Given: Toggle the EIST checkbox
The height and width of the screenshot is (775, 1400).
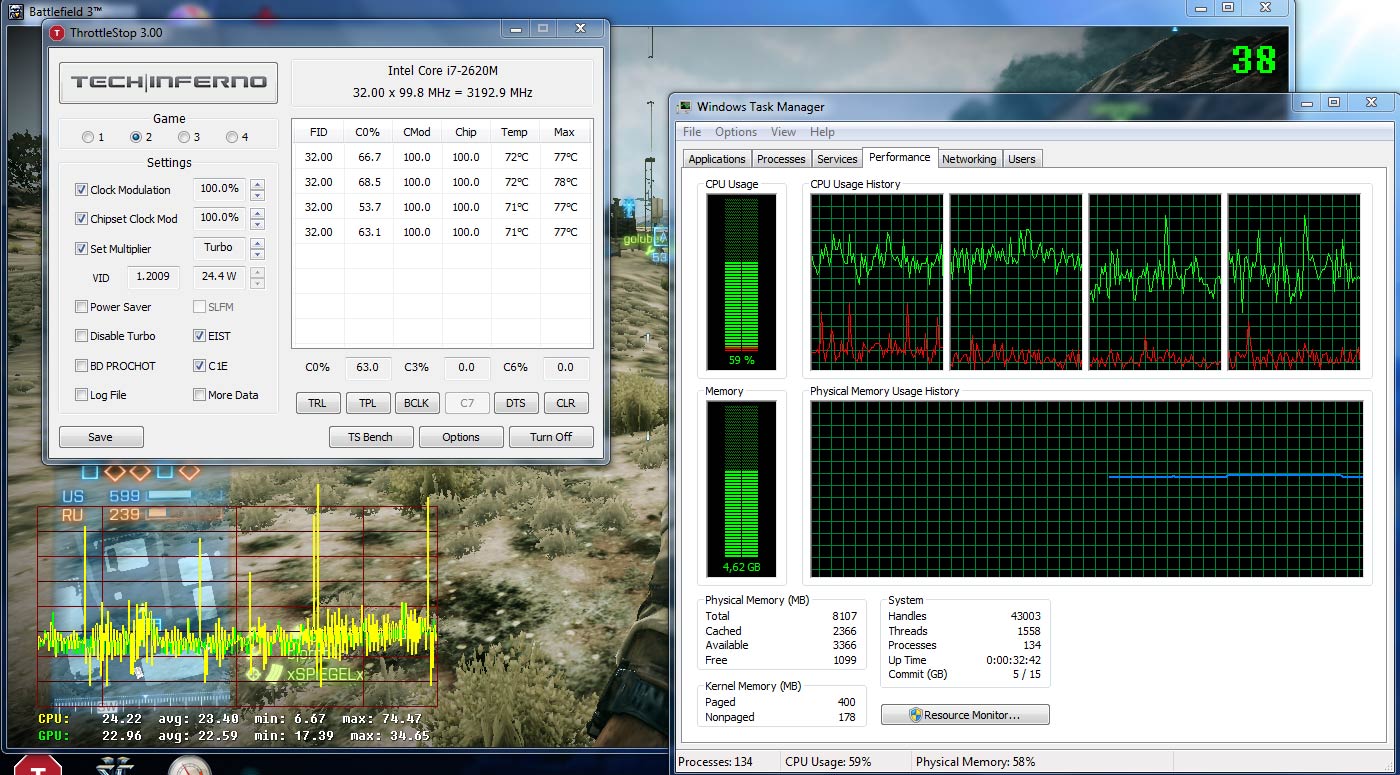Looking at the screenshot, I should click(199, 336).
